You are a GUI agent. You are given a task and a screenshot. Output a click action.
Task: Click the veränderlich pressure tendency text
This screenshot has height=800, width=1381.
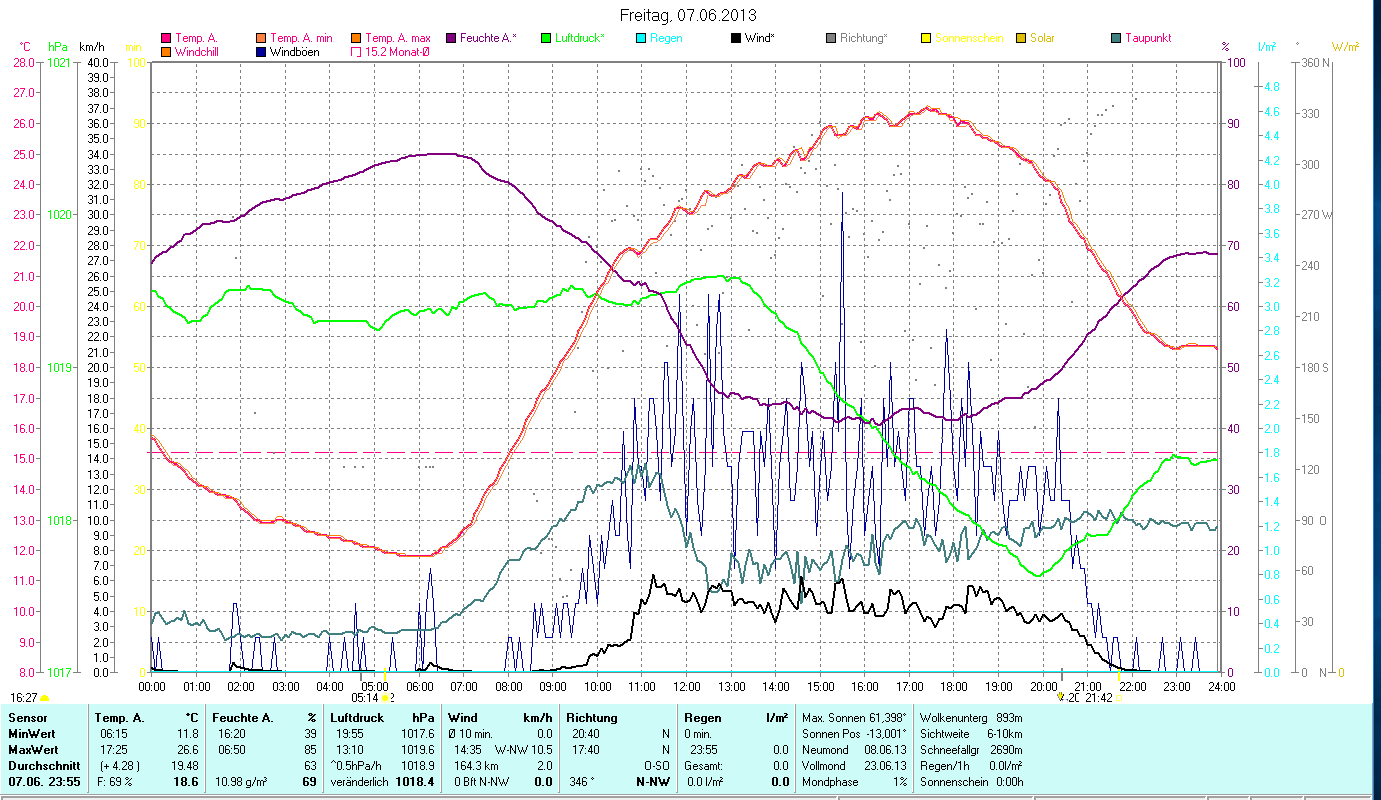coord(360,780)
